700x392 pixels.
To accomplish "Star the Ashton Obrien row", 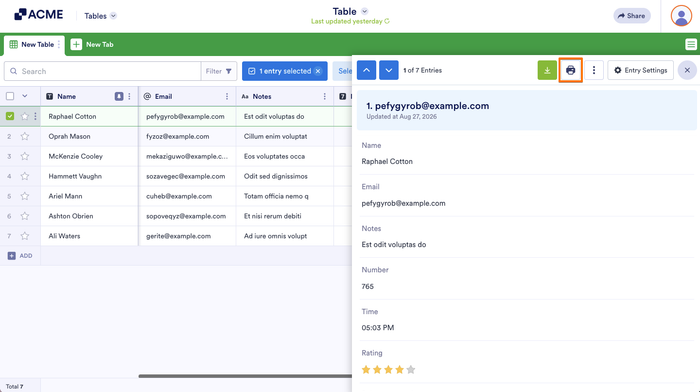I will pos(25,216).
